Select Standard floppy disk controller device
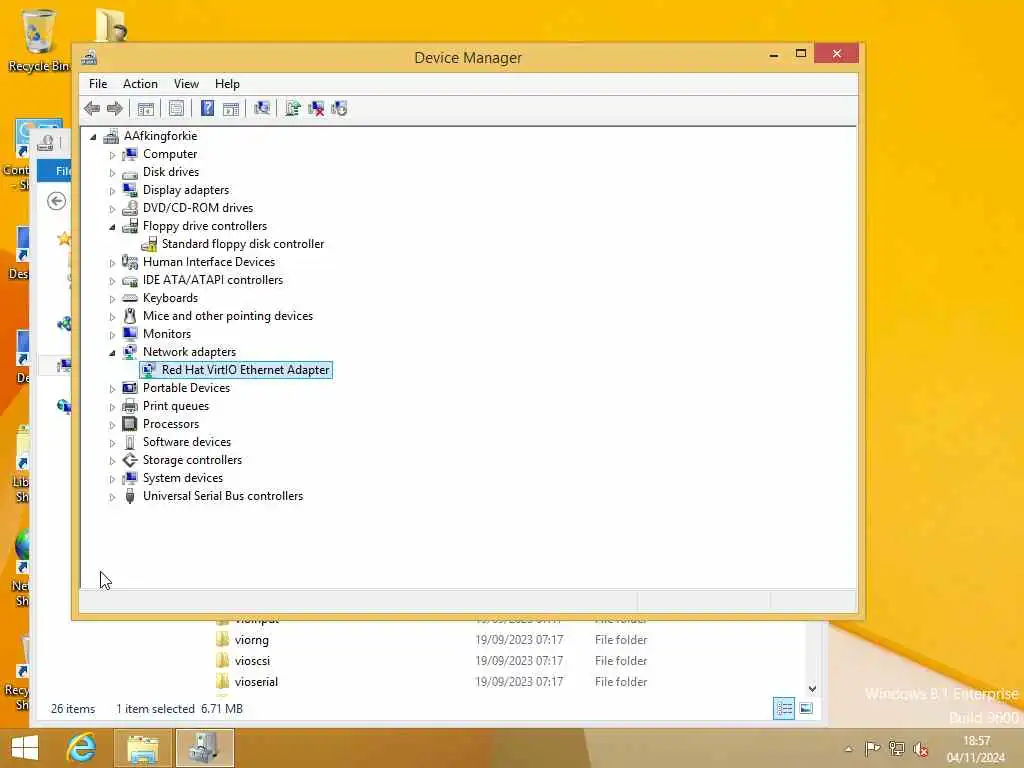 point(242,244)
